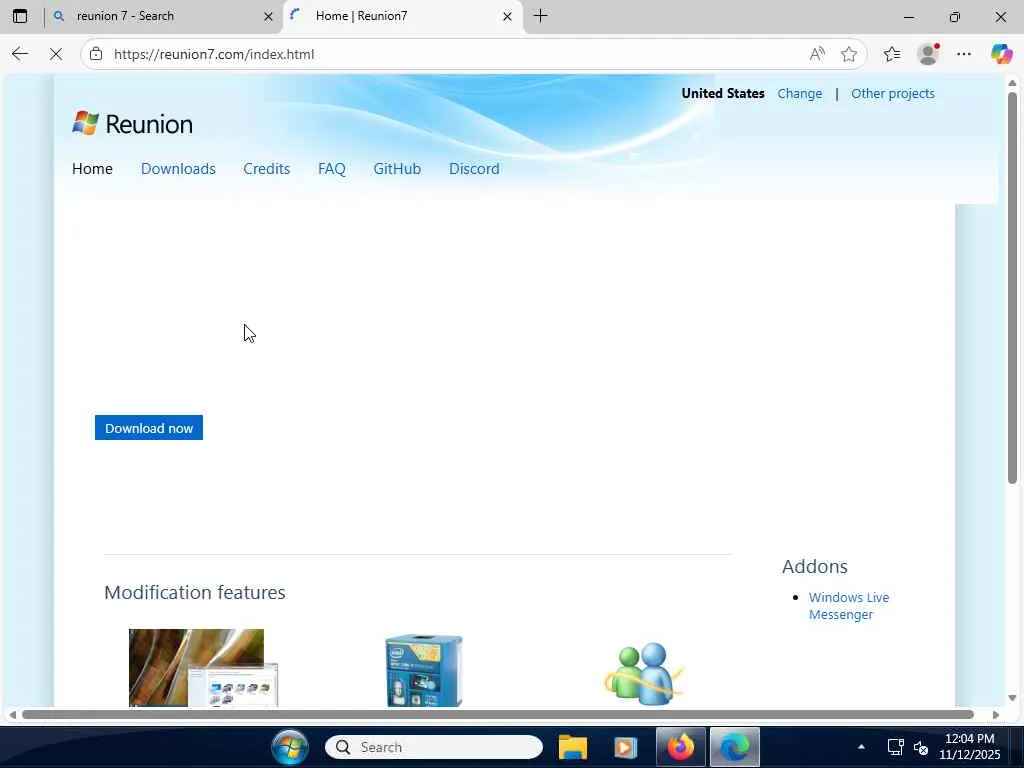This screenshot has width=1024, height=768.
Task: Click the Reunion logo
Action: (133, 123)
